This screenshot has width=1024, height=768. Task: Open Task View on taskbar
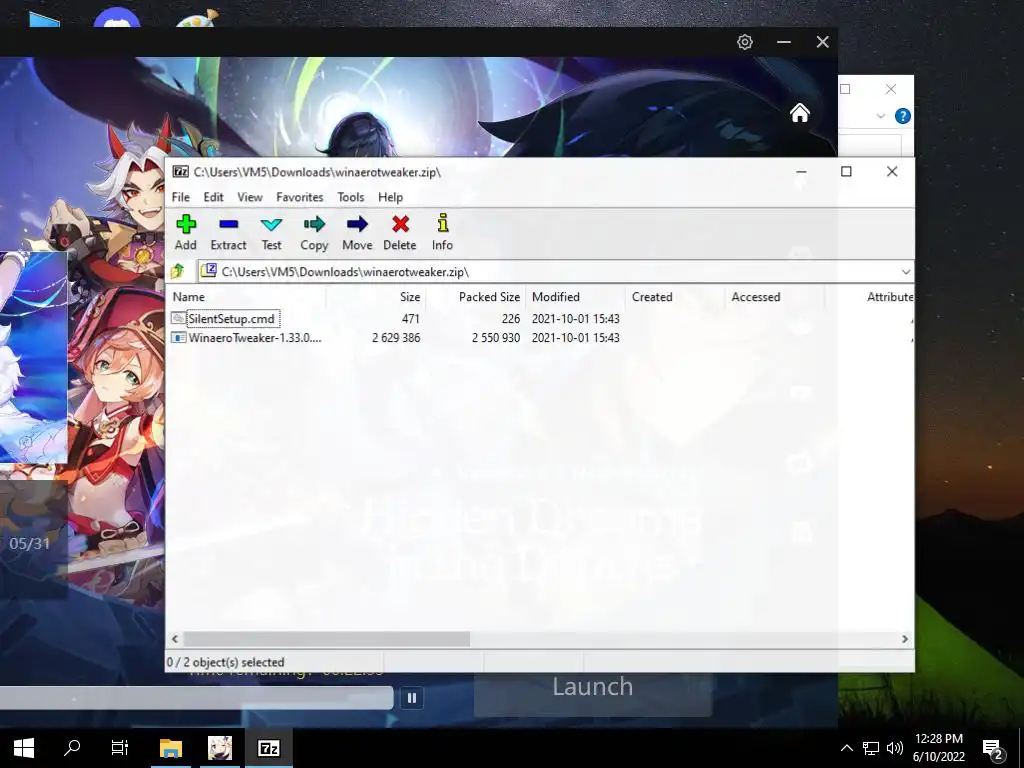120,748
